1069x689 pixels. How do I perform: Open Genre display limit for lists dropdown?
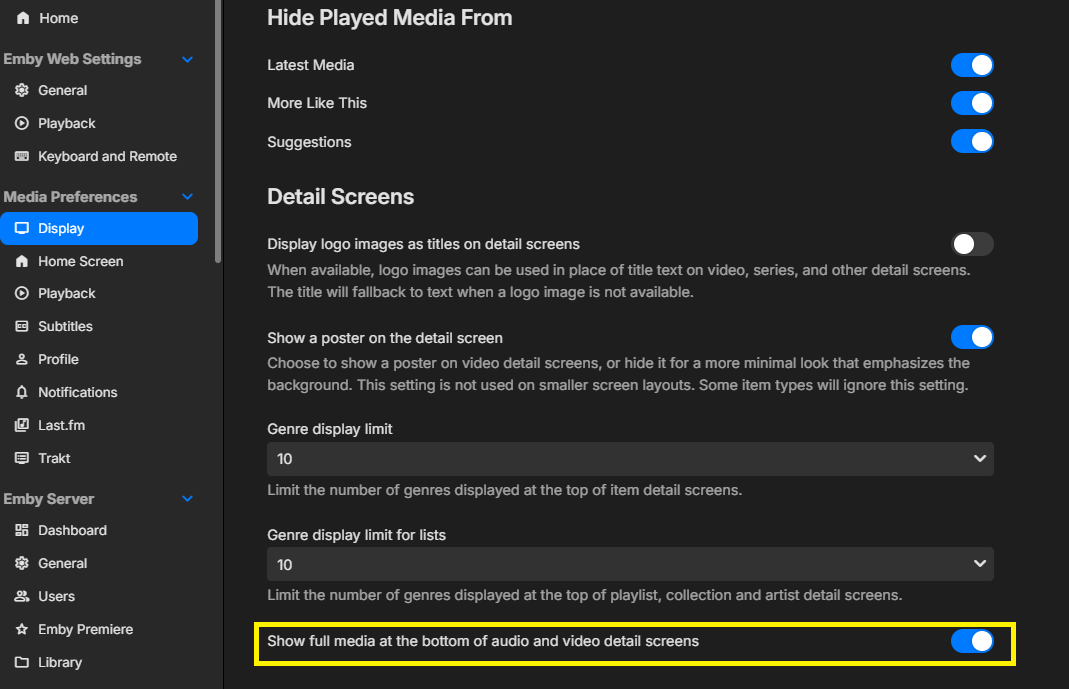(x=630, y=564)
